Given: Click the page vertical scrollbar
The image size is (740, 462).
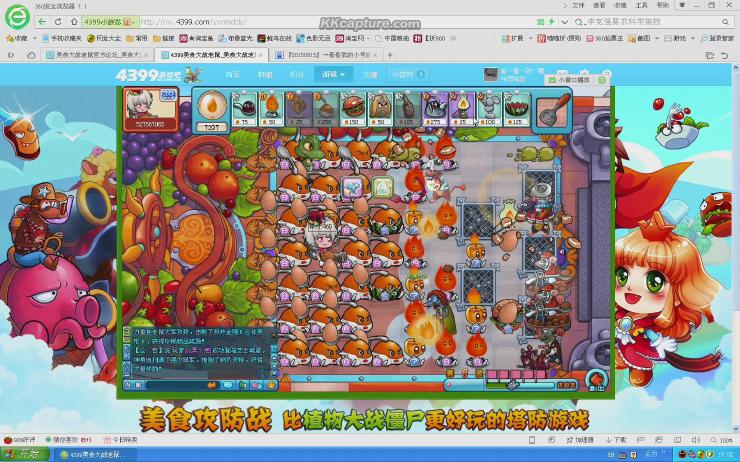Looking at the screenshot, I should pos(736,248).
